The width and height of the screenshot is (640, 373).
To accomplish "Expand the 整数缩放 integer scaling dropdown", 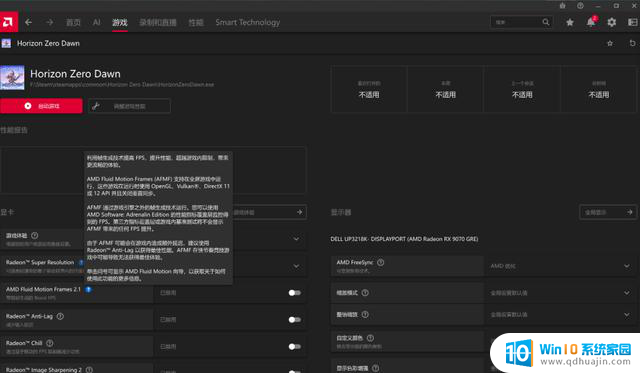I will (627, 315).
